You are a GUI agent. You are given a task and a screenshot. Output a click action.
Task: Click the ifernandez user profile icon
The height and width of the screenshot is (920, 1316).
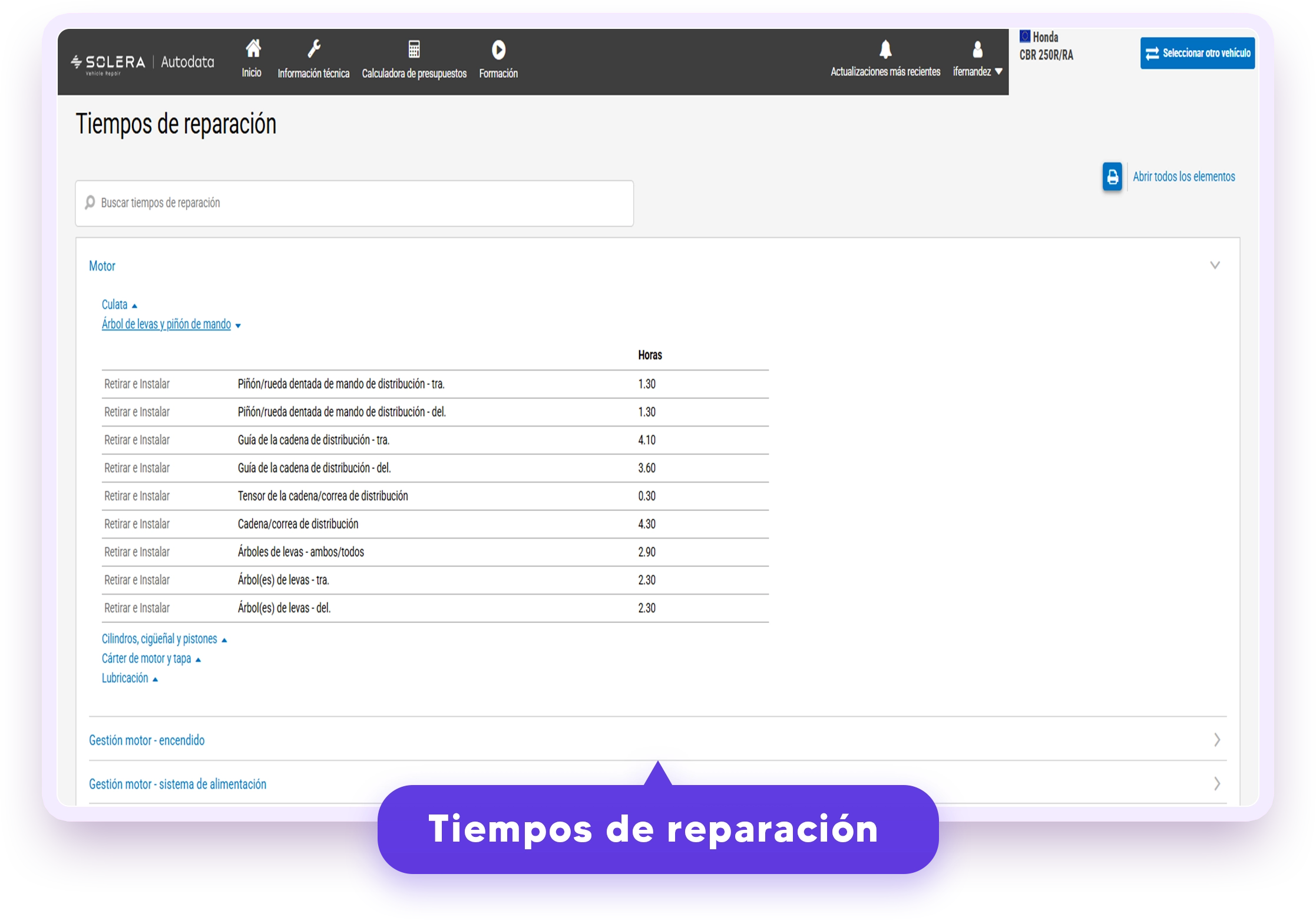point(977,50)
